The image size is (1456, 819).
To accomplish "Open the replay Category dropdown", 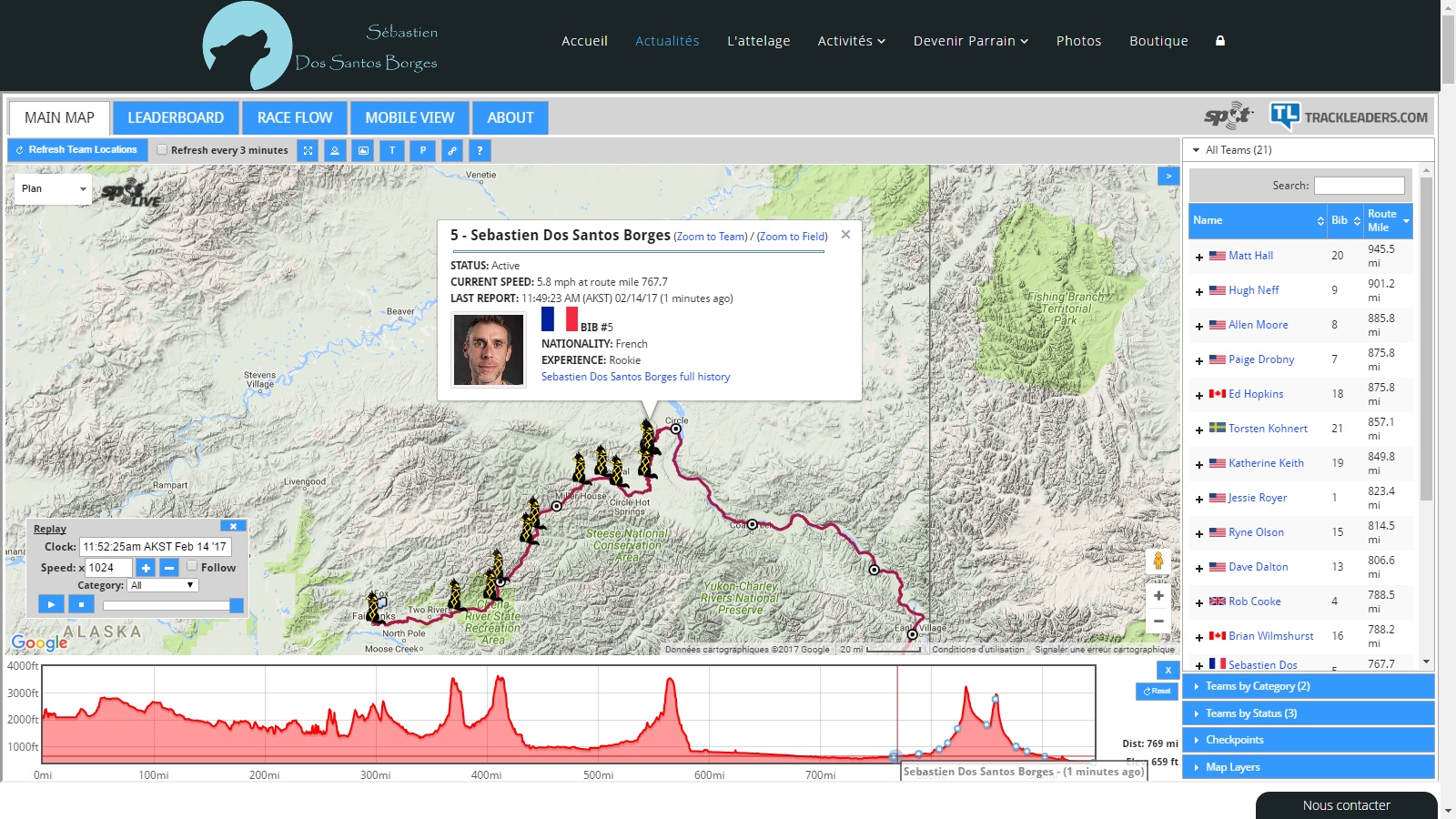I will click(163, 585).
